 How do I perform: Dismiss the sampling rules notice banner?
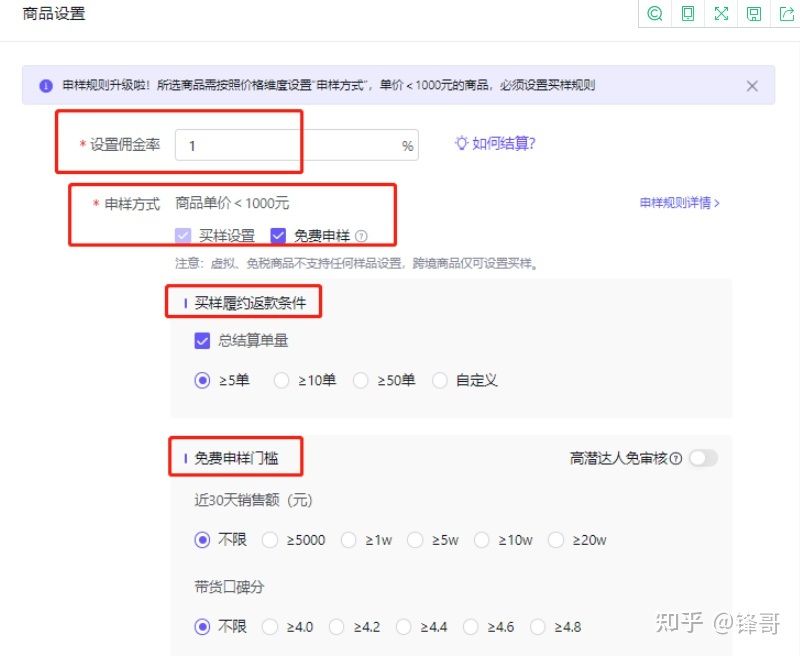pos(752,86)
